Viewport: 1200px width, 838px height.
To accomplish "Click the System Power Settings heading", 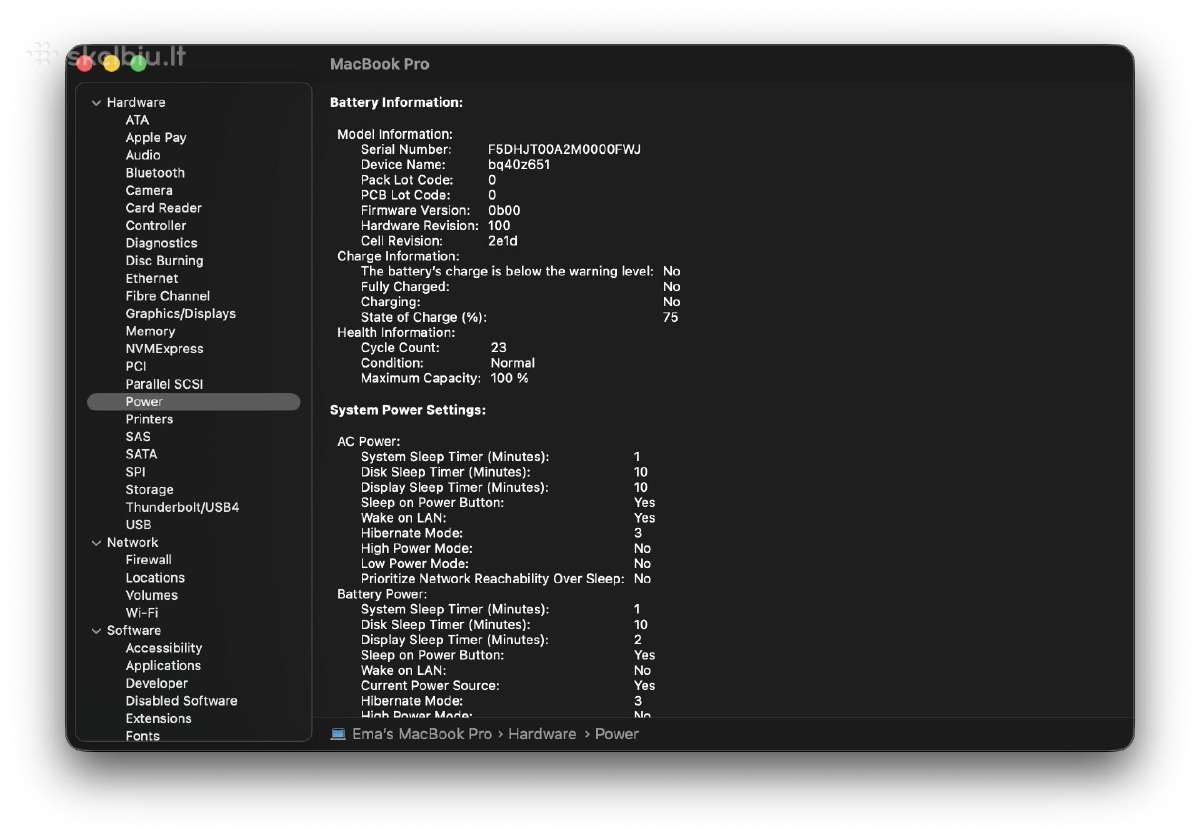I will 408,411.
